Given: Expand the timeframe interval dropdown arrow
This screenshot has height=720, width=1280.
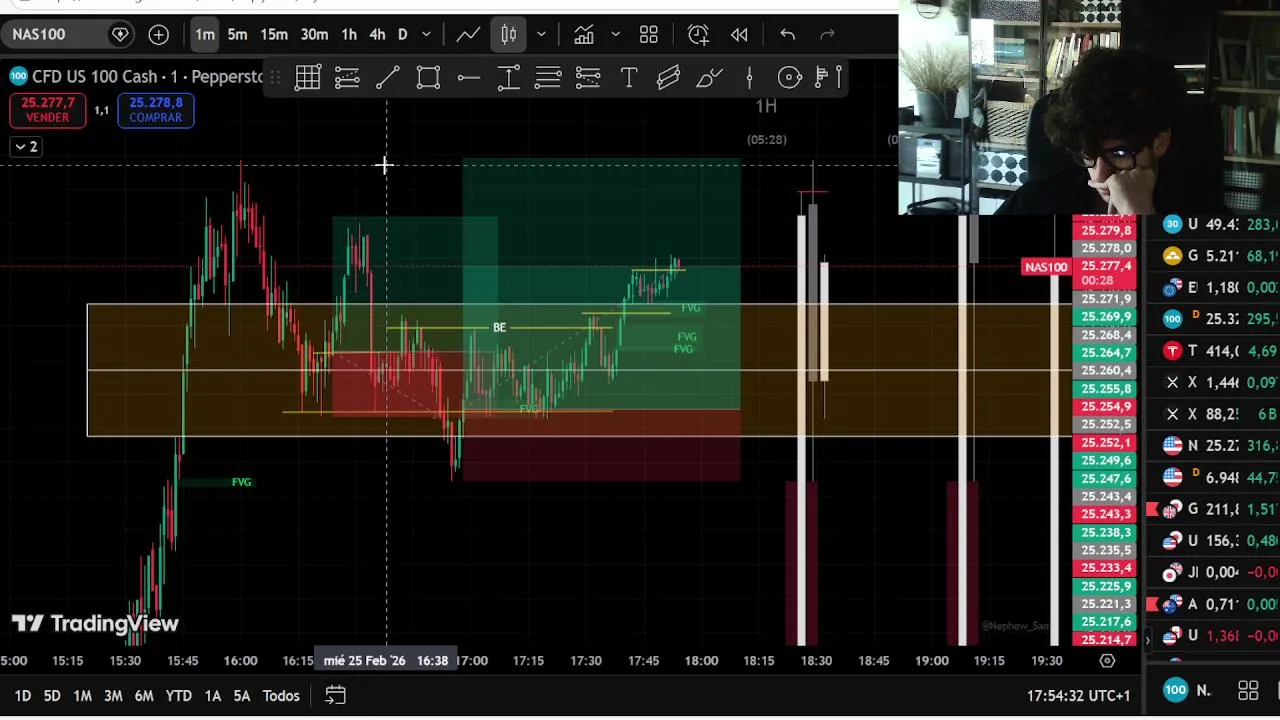Looking at the screenshot, I should tap(426, 34).
